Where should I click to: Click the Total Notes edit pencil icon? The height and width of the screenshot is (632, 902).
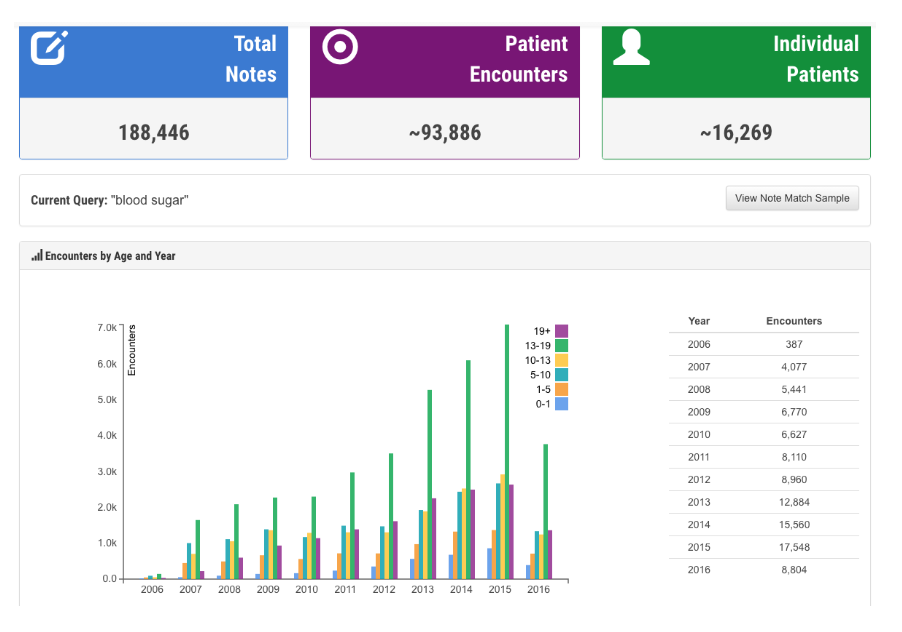[49, 47]
